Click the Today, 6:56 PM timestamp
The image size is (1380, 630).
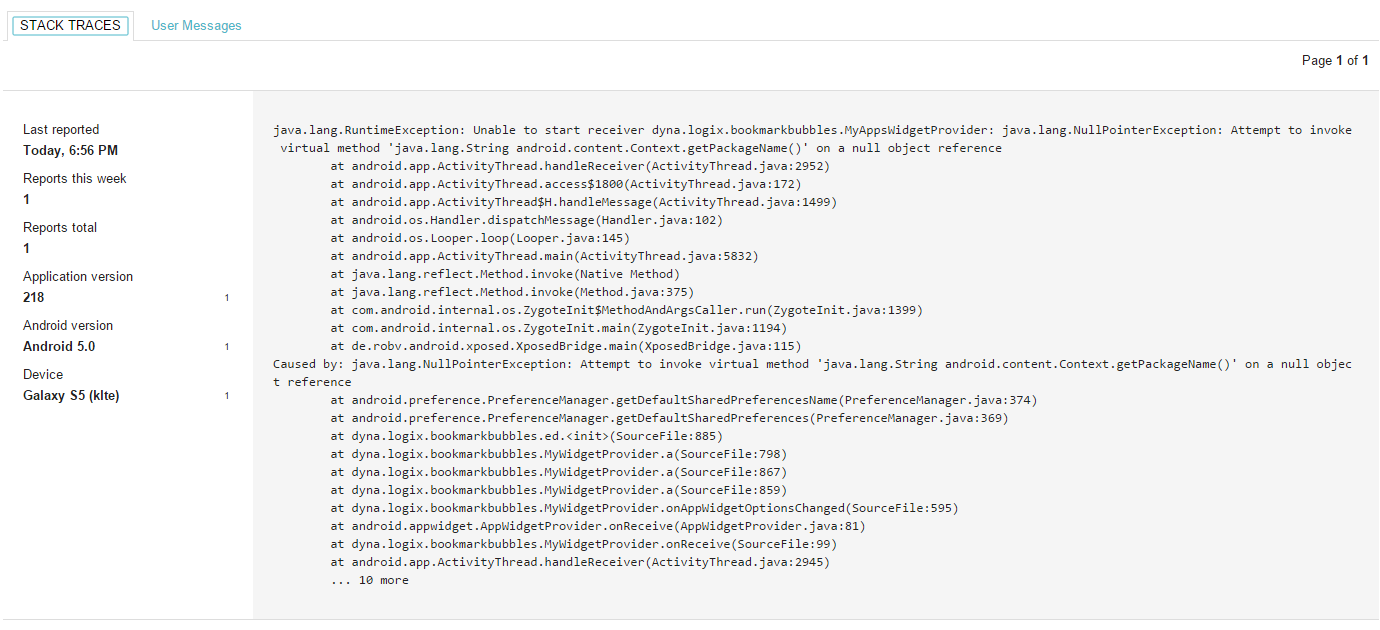tap(71, 151)
